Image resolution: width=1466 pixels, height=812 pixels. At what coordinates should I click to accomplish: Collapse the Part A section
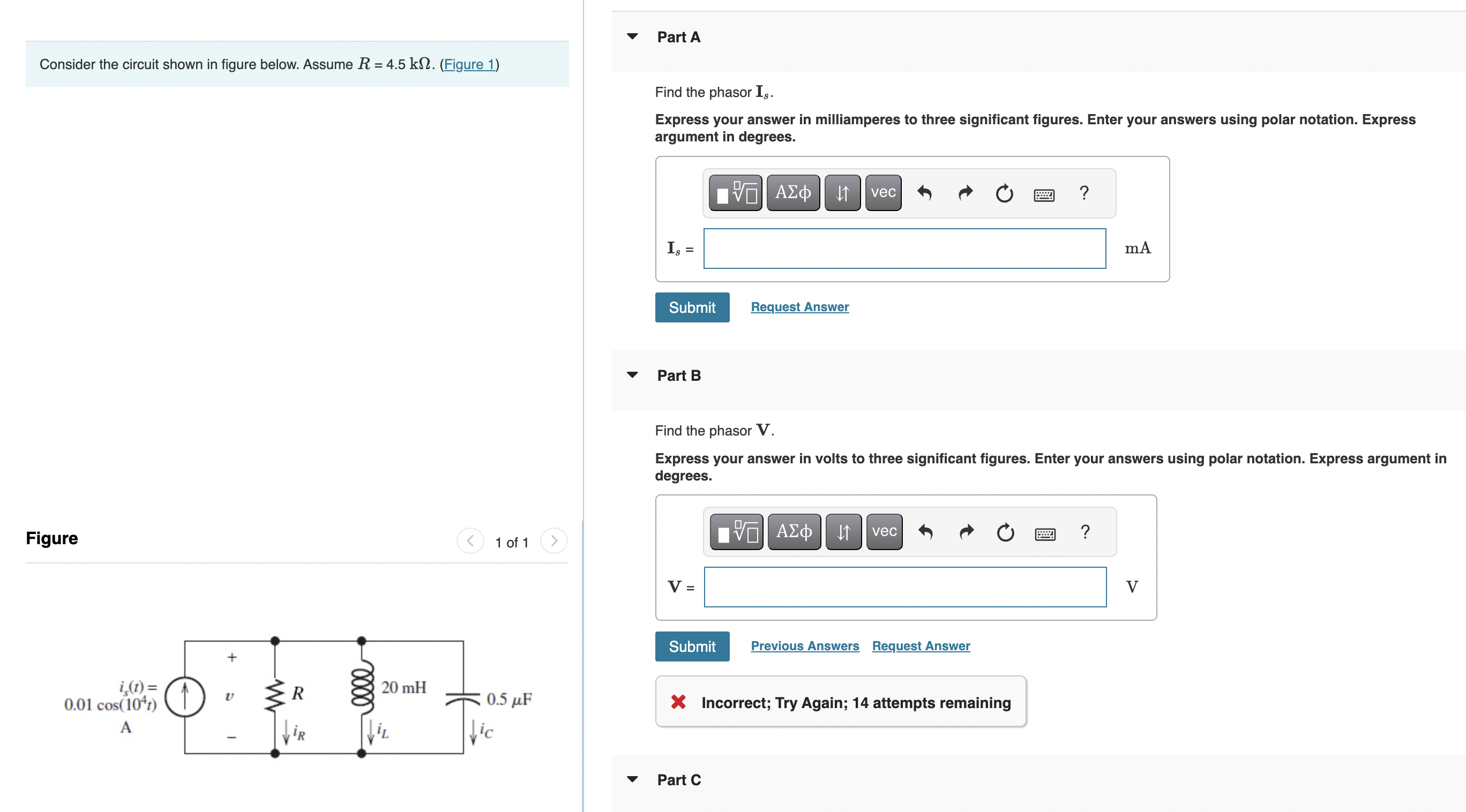coord(633,36)
